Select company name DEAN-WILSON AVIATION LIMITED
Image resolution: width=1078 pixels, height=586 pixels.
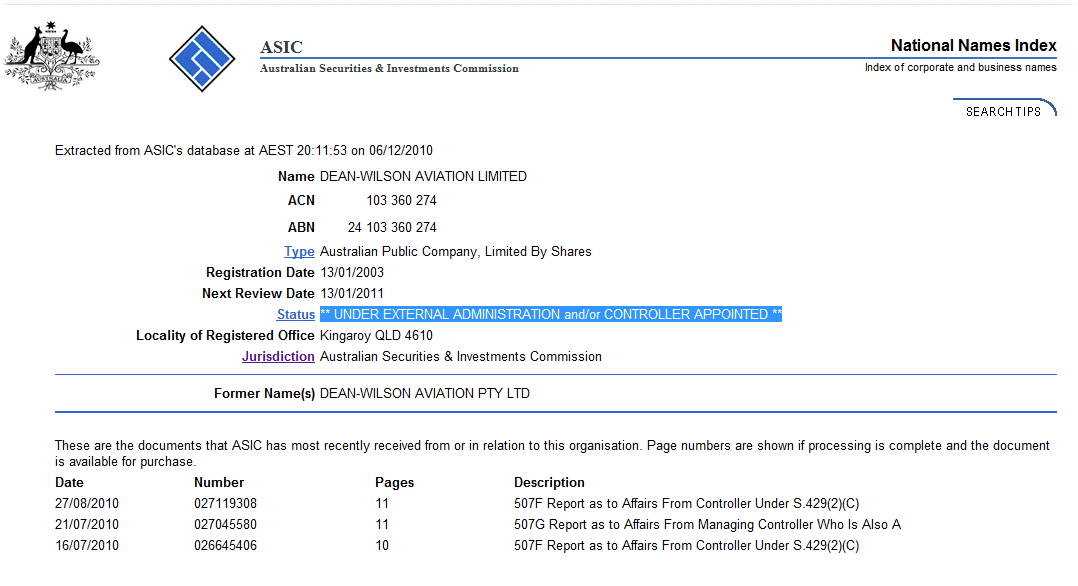[423, 177]
